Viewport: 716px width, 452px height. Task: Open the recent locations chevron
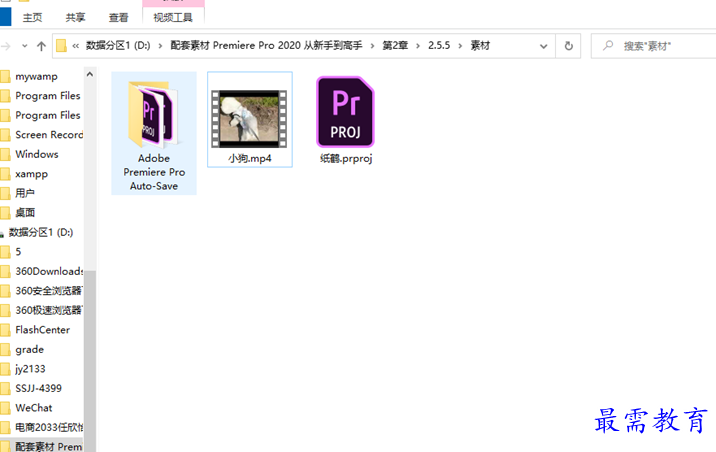(x=25, y=46)
